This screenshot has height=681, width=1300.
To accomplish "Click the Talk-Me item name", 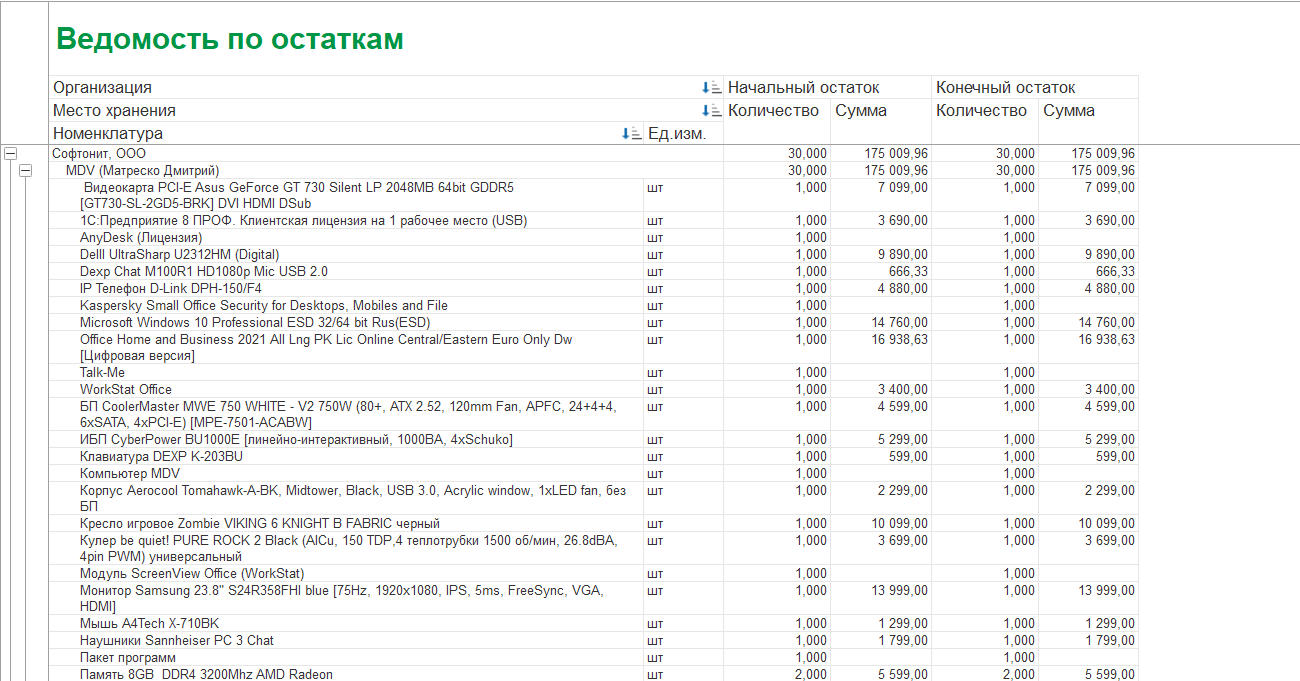I will [x=103, y=373].
